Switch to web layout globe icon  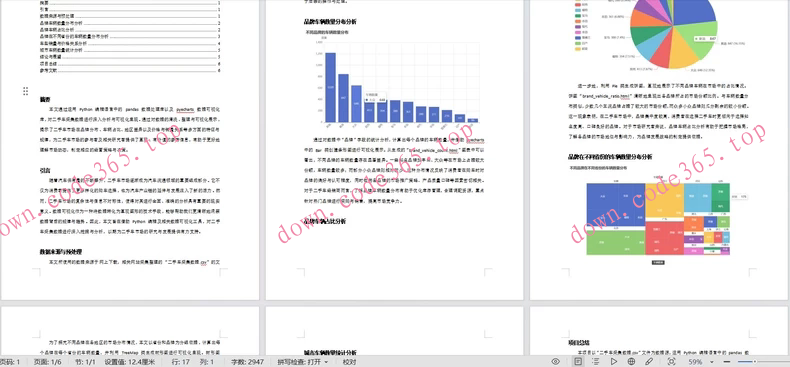631,361
